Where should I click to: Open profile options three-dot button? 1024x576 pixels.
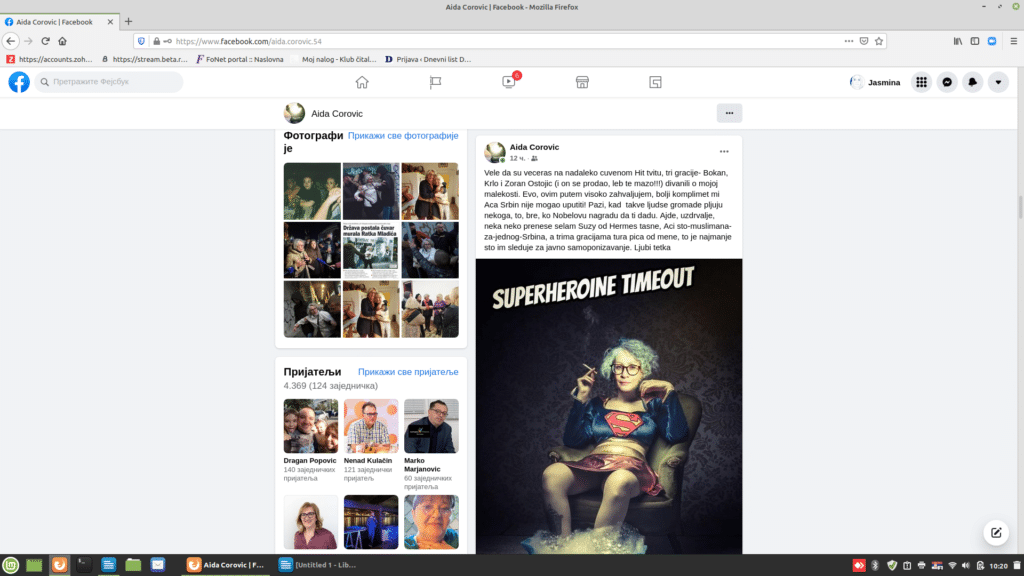[729, 113]
